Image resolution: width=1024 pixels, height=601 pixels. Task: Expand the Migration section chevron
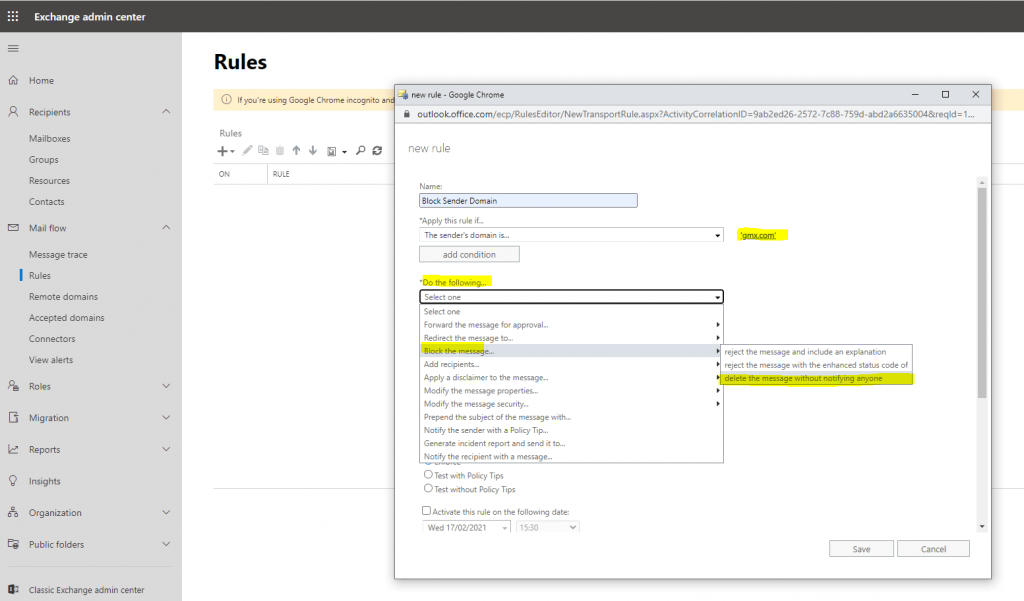point(166,417)
